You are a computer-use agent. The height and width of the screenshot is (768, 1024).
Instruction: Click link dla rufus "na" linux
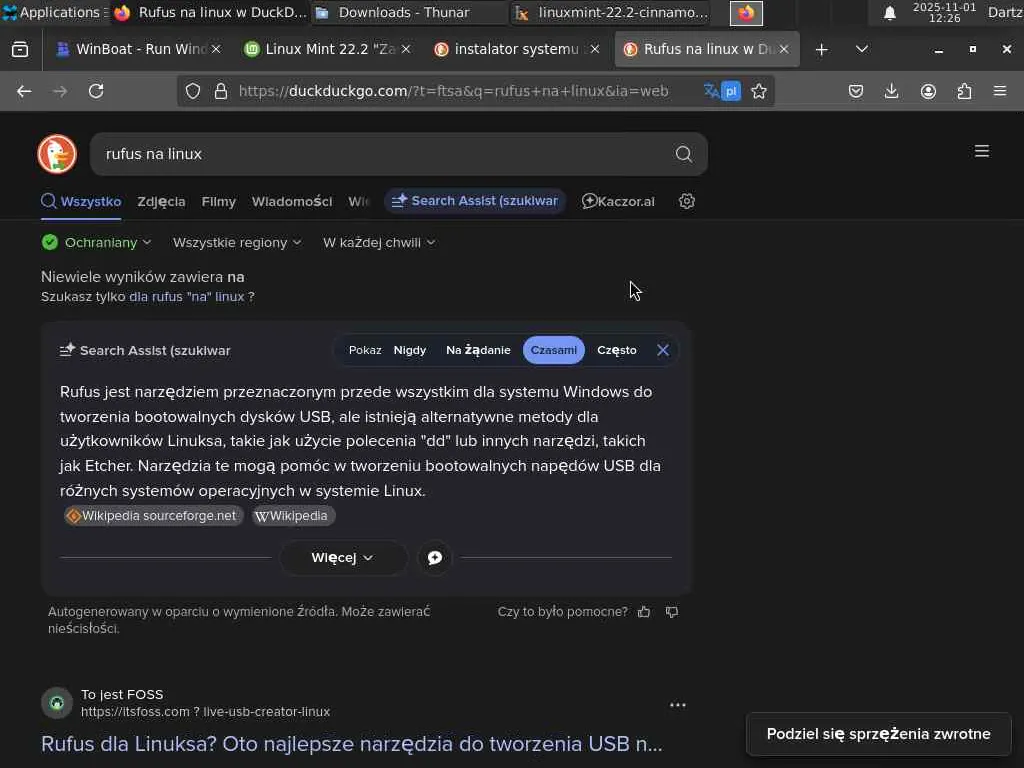click(x=186, y=296)
